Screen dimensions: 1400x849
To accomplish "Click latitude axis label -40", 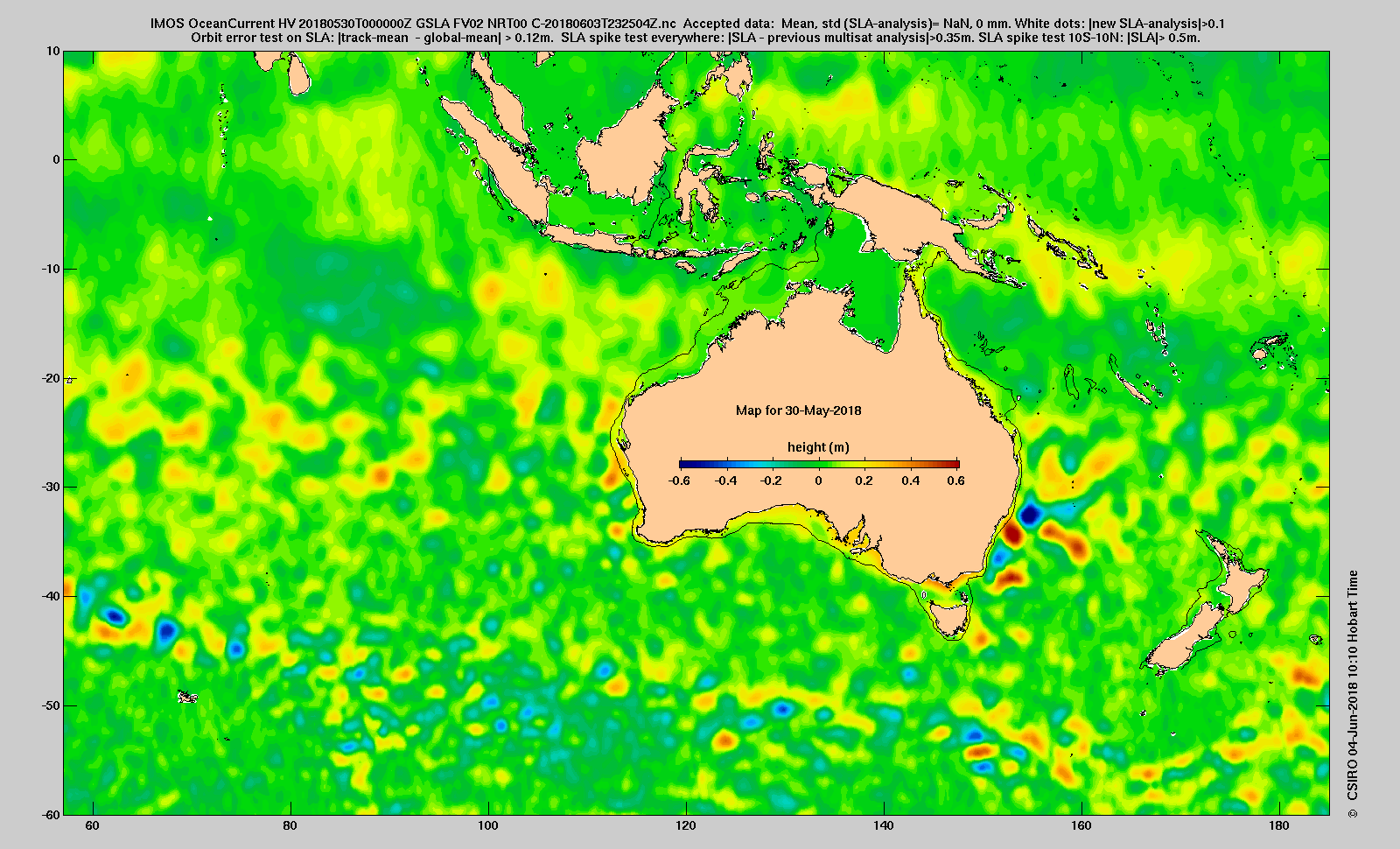I will pos(51,596).
